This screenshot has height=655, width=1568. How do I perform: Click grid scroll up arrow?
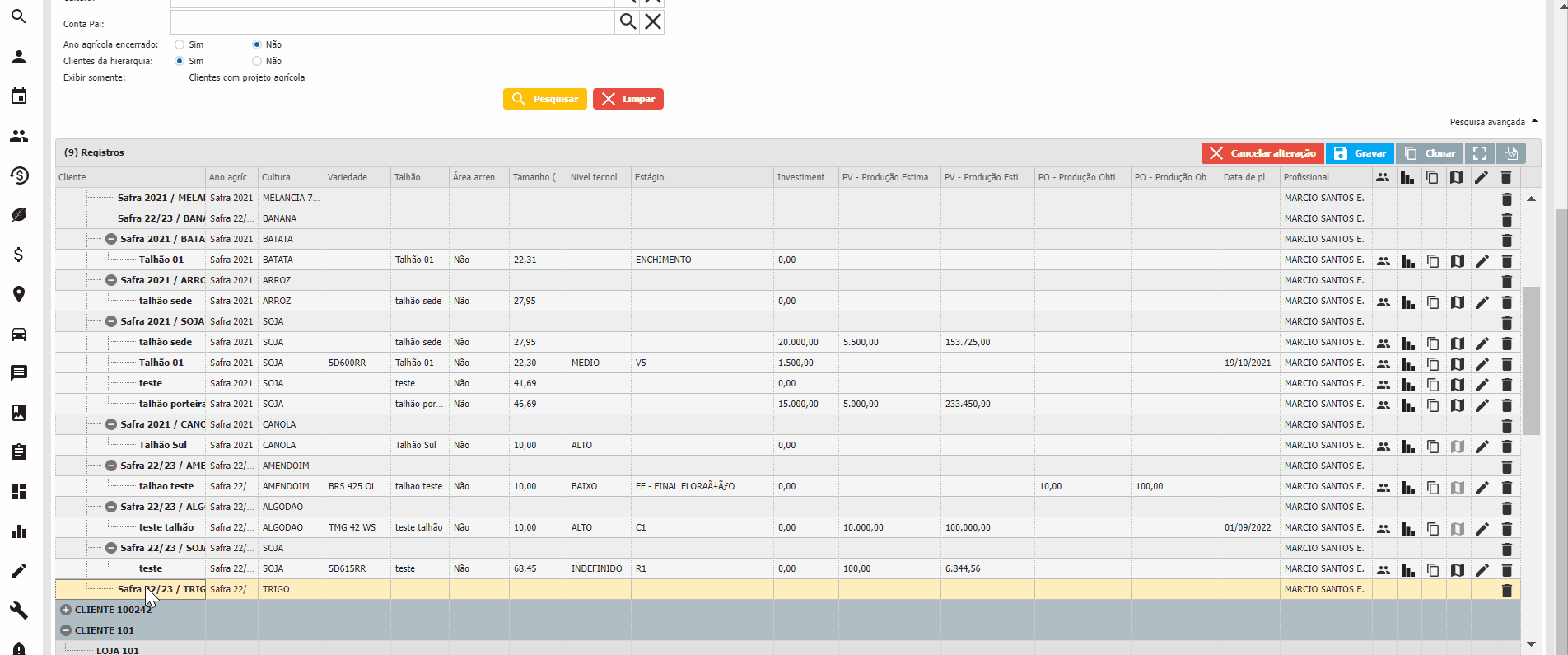[x=1531, y=199]
